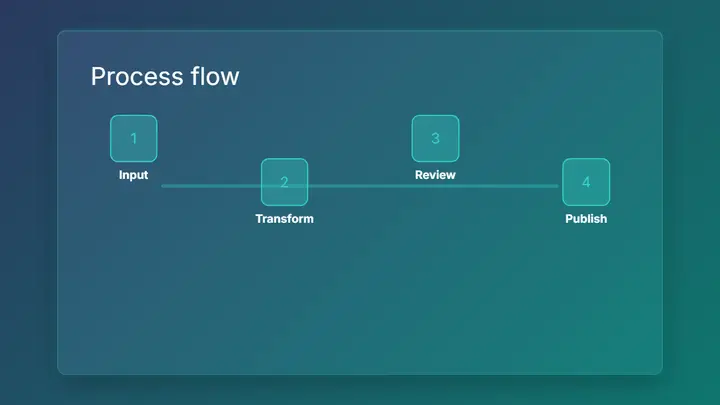This screenshot has width=720, height=405.
Task: Select the step 1 numbered box
Action: [x=134, y=138]
